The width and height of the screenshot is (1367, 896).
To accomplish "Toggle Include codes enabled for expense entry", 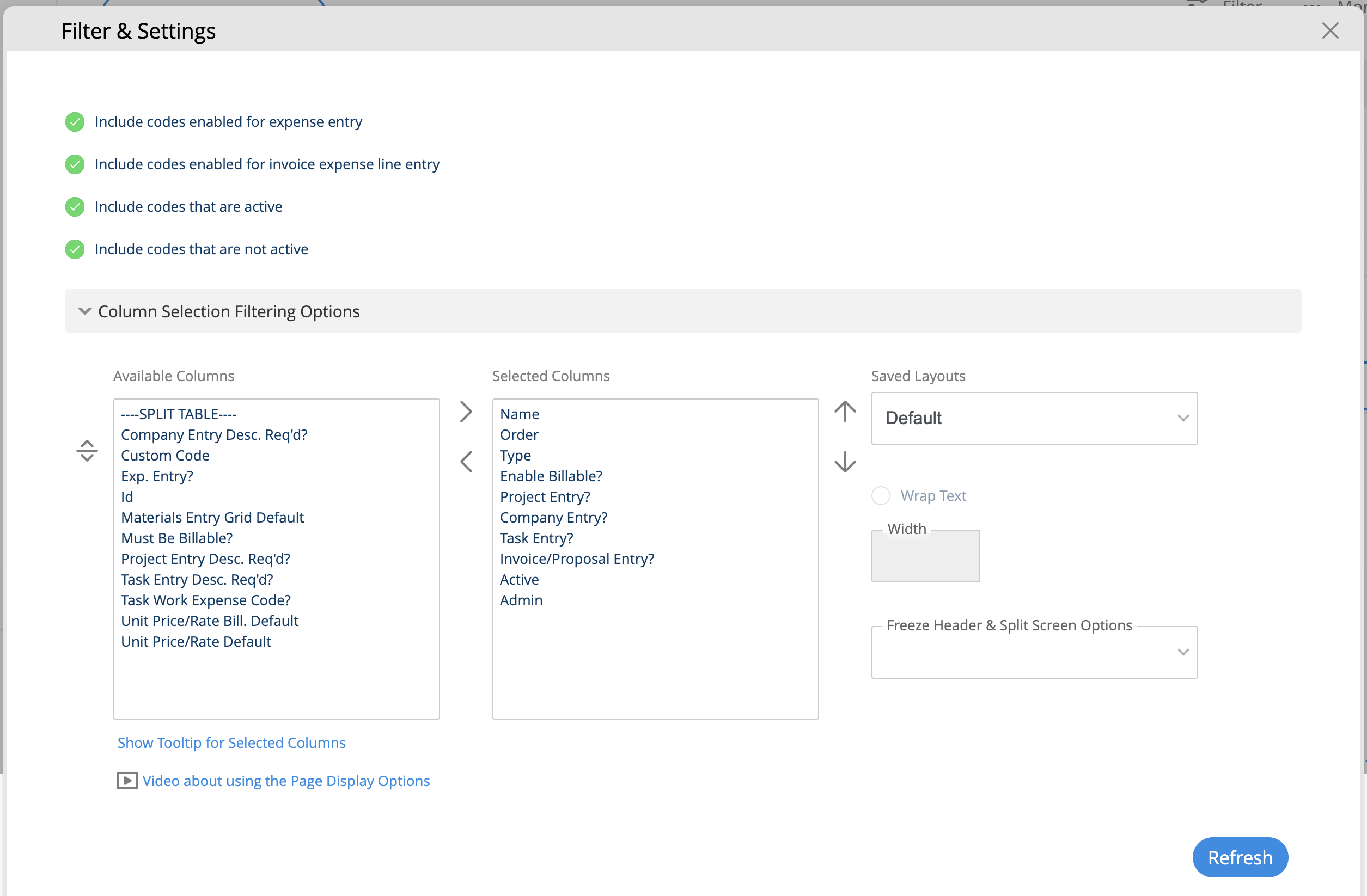I will (75, 122).
